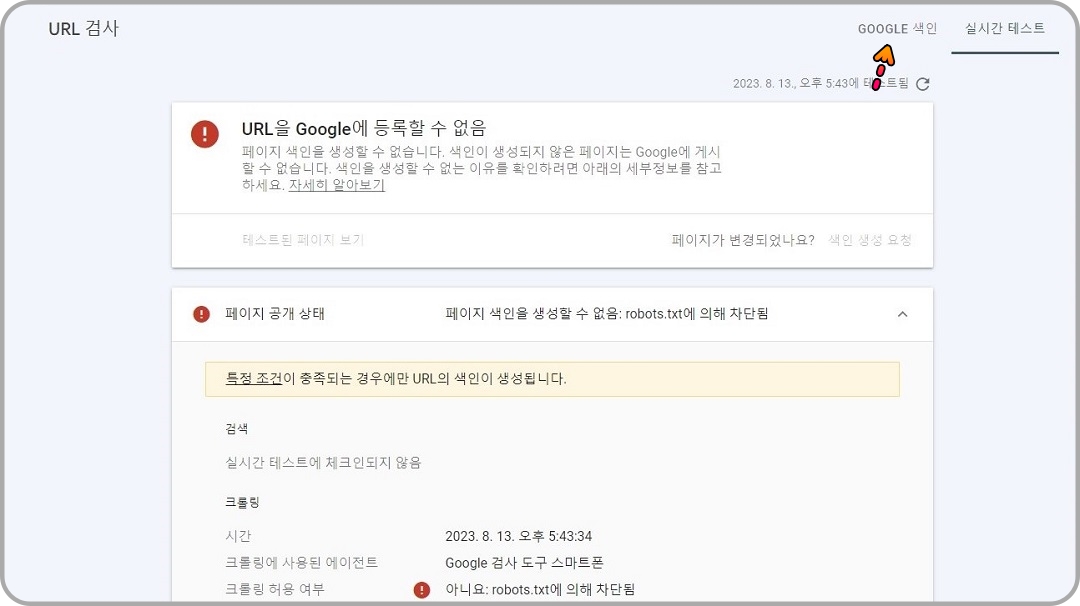Click the error icon beside 아니요: robots.txt에 의해 차단됨
Viewport: 1080px width, 606px height.
(422, 589)
